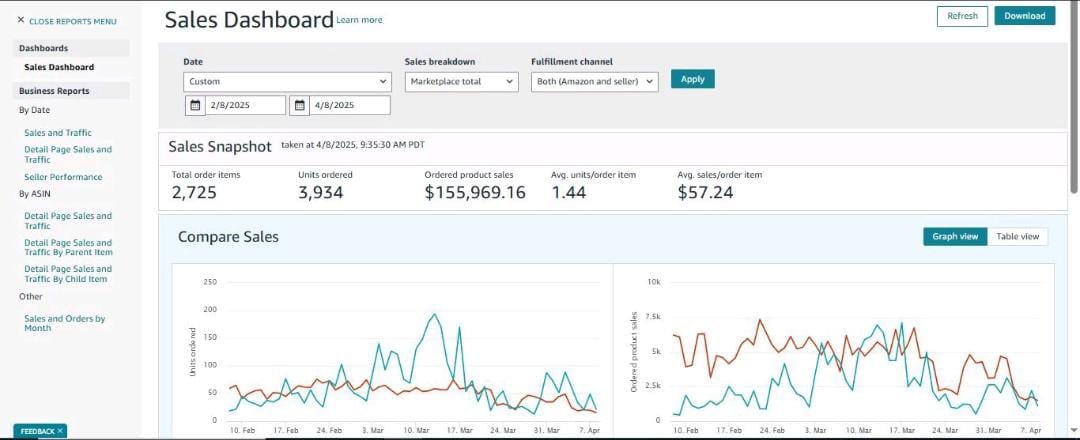Image resolution: width=1080 pixels, height=440 pixels.
Task: Switch to Graph view
Action: pyautogui.click(x=955, y=236)
